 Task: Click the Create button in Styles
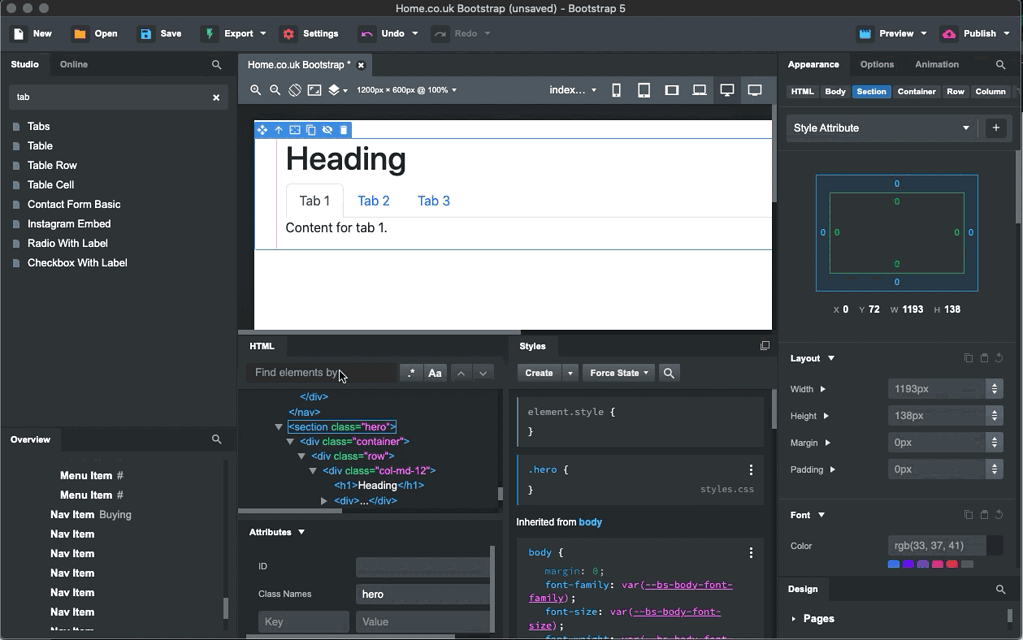[539, 373]
